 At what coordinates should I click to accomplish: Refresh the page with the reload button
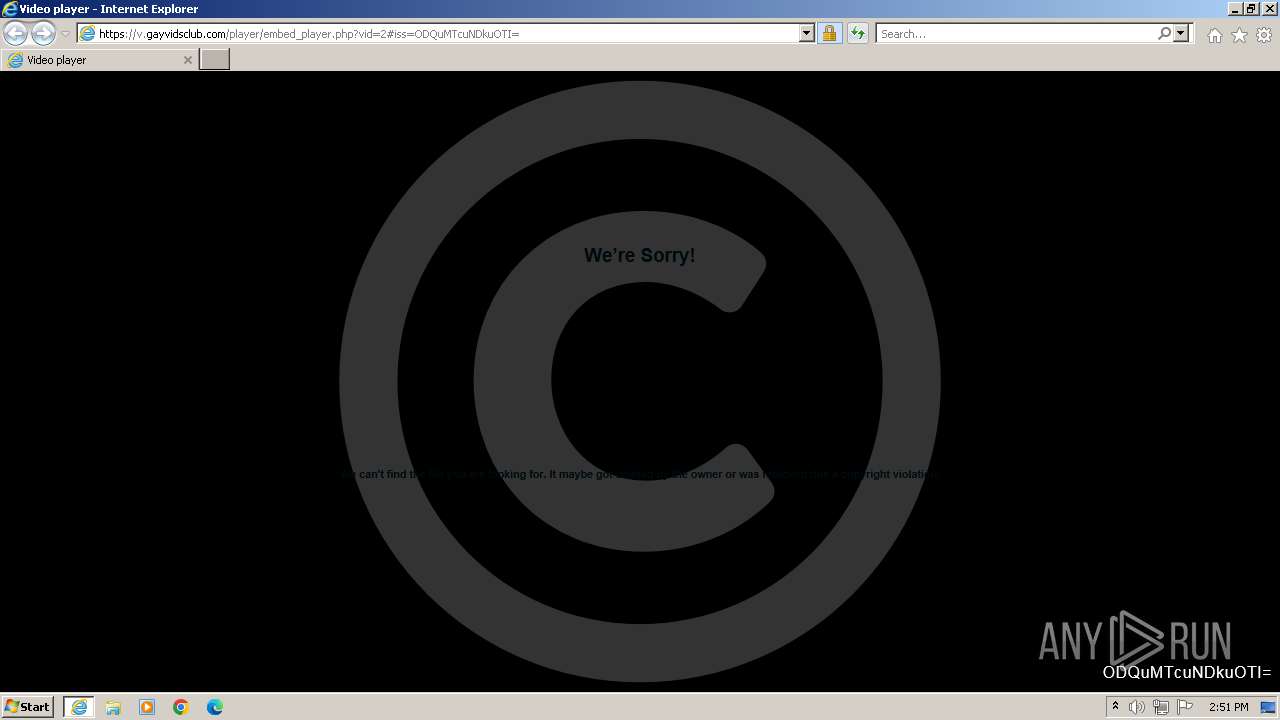click(x=858, y=34)
